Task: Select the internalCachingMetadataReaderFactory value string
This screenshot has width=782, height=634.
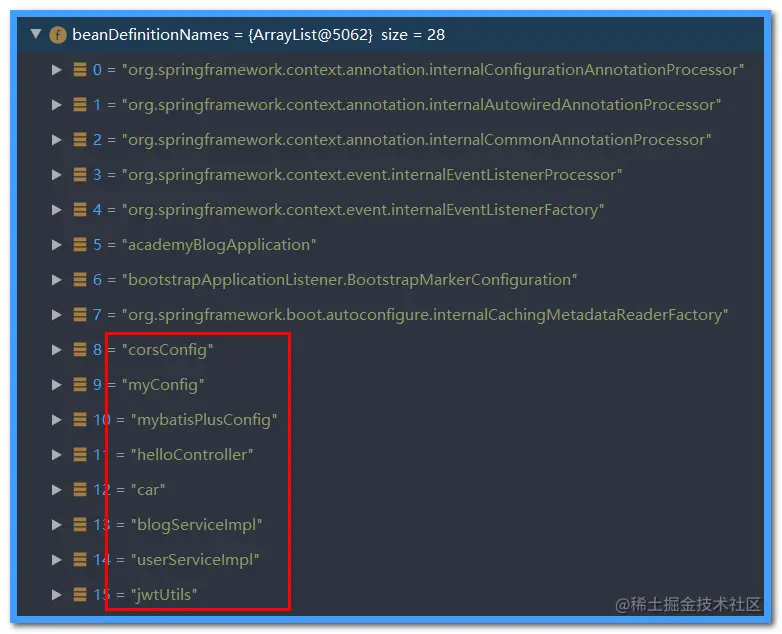Action: tap(425, 315)
